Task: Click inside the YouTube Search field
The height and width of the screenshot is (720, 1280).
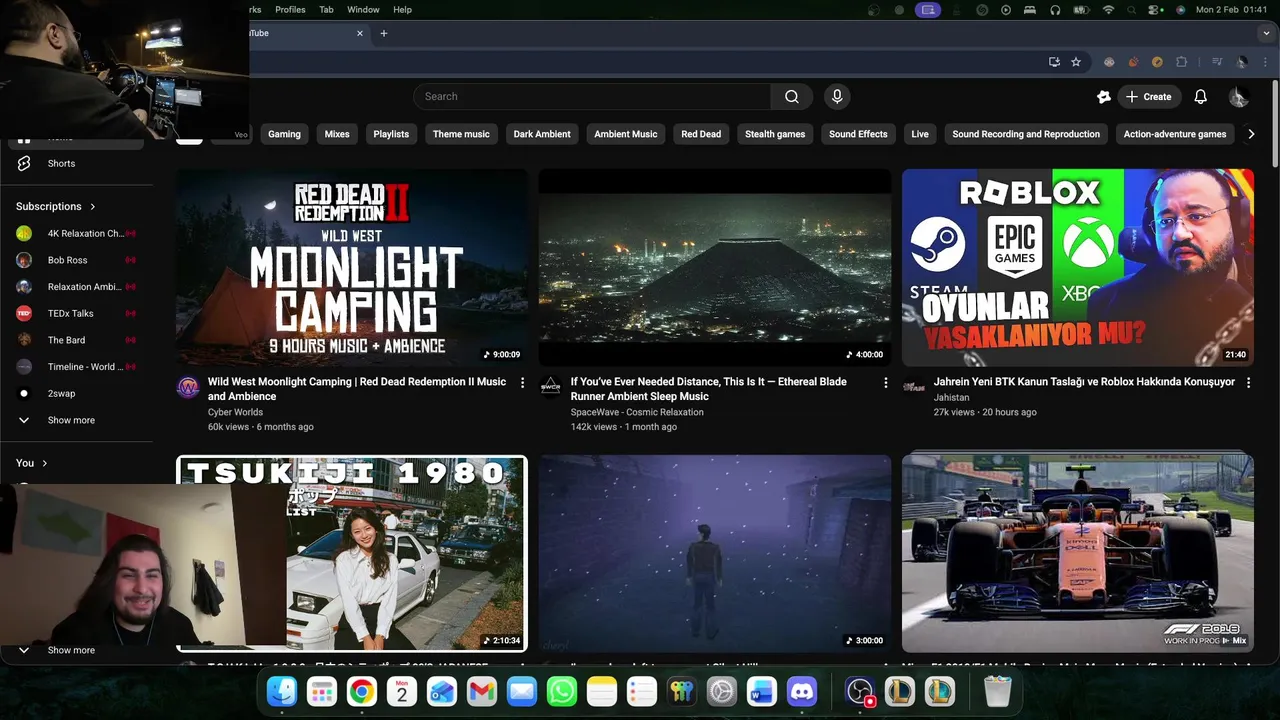Action: pos(592,97)
